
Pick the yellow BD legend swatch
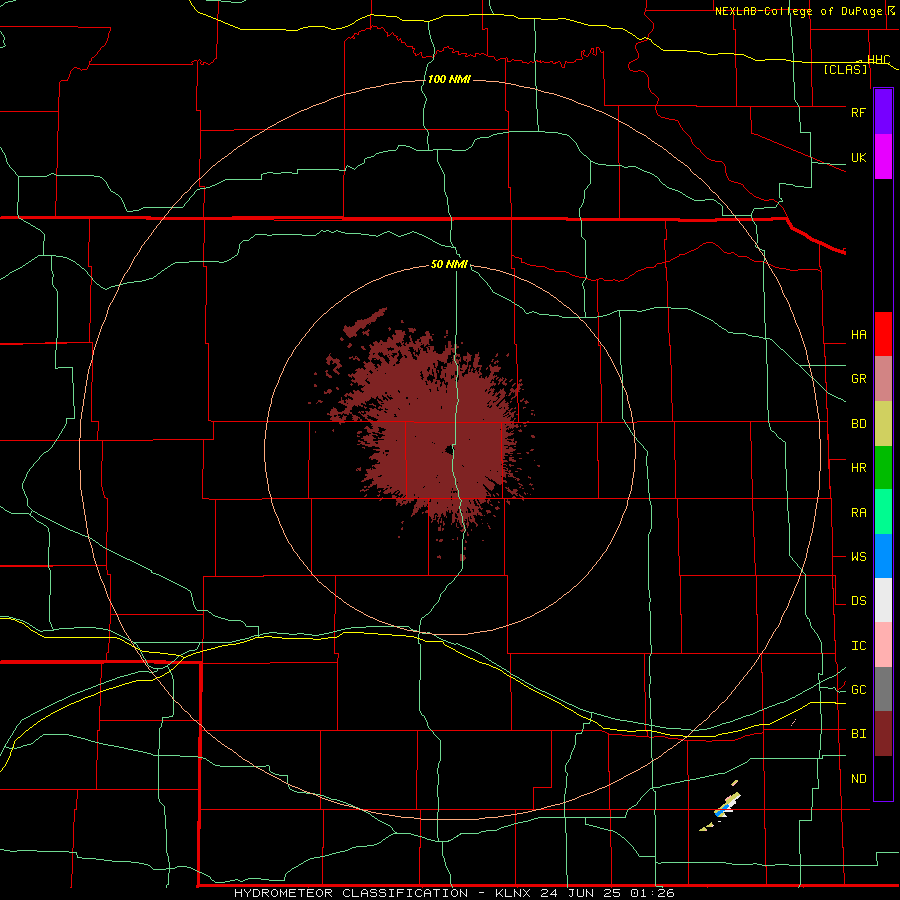click(x=883, y=424)
